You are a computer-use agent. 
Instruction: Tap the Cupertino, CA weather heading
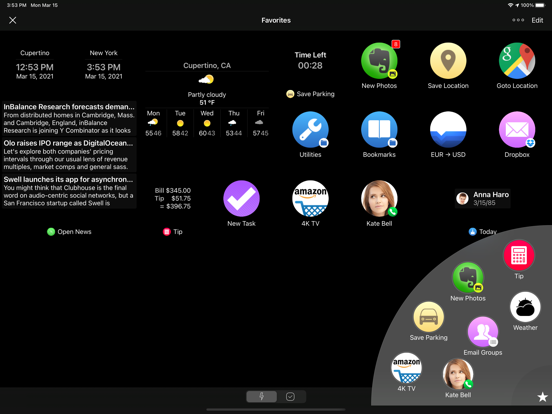click(x=207, y=65)
